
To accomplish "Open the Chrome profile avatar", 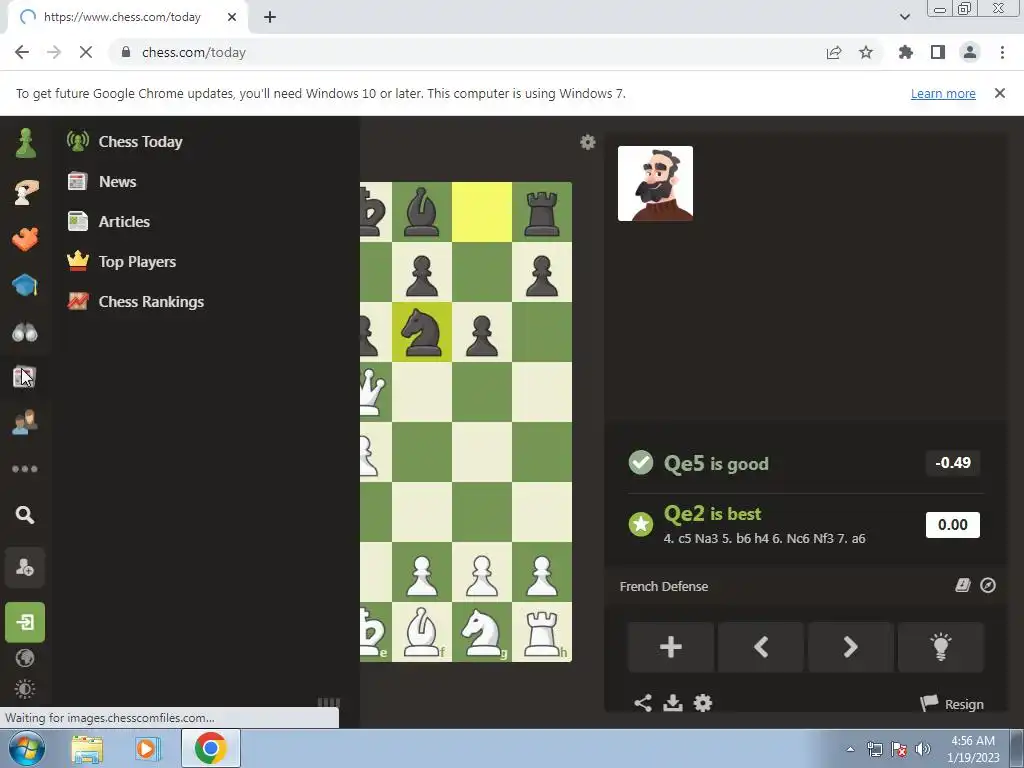I will point(970,52).
